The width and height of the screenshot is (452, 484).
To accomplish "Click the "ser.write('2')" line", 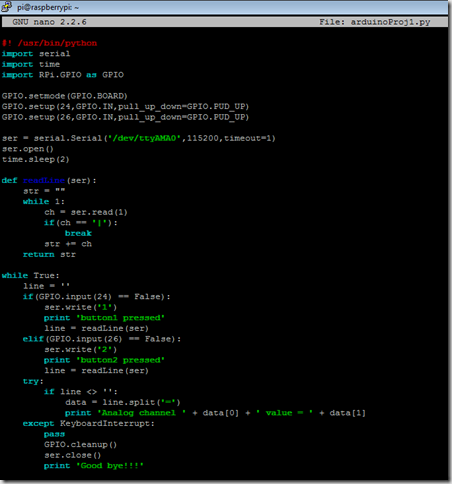I will point(81,350).
